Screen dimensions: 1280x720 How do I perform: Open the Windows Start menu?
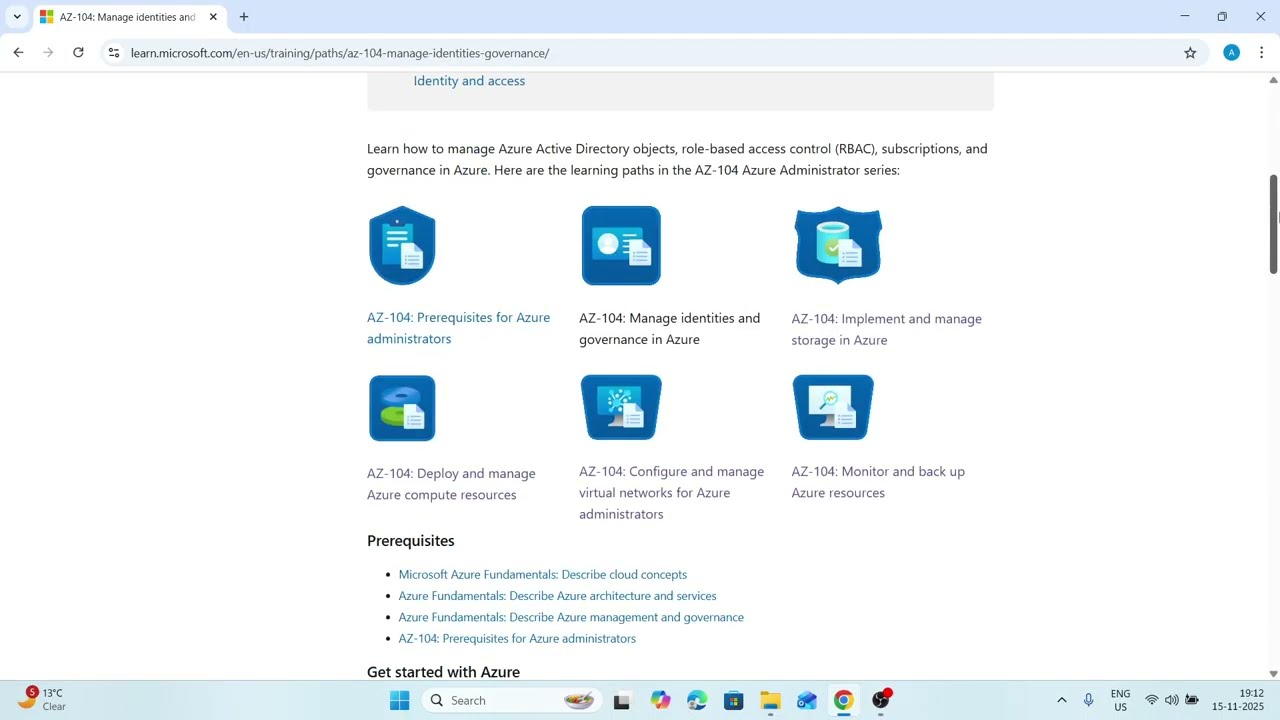pyautogui.click(x=399, y=700)
